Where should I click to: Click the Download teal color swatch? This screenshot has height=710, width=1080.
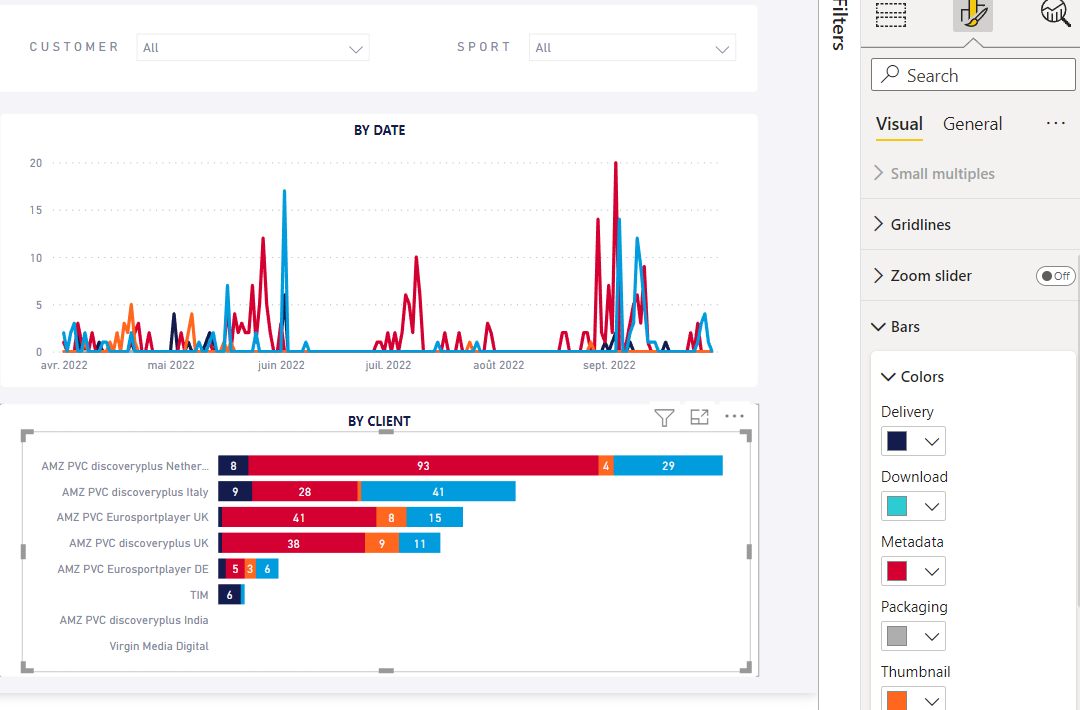pos(897,506)
